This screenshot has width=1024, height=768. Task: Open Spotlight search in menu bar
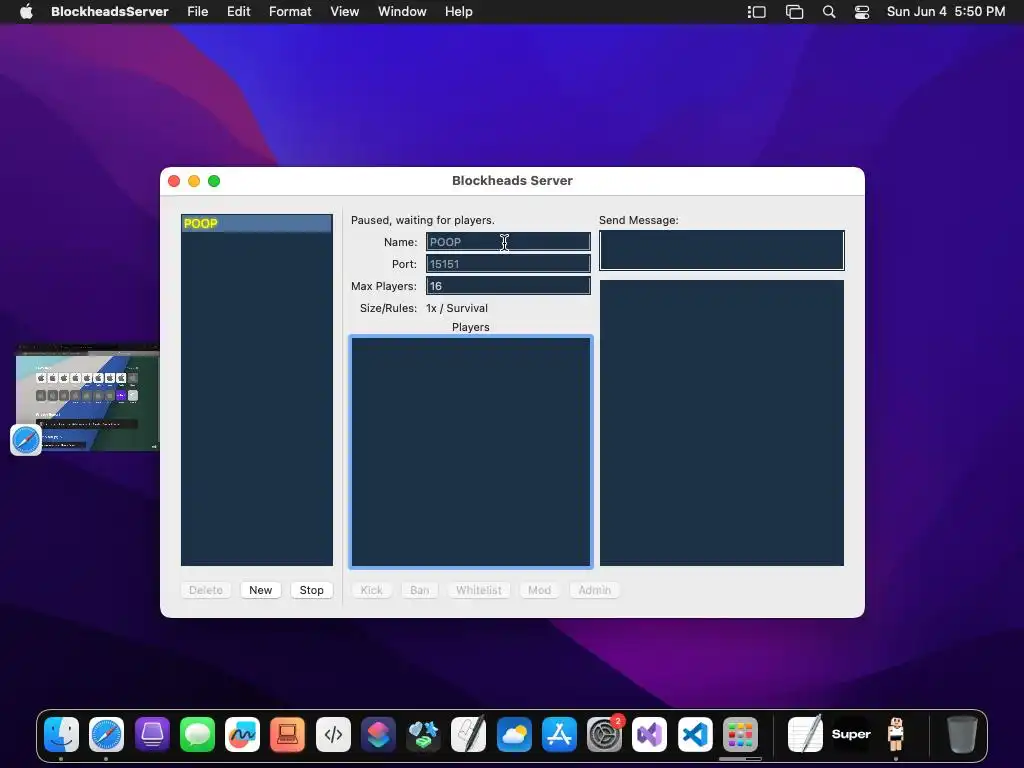[829, 12]
